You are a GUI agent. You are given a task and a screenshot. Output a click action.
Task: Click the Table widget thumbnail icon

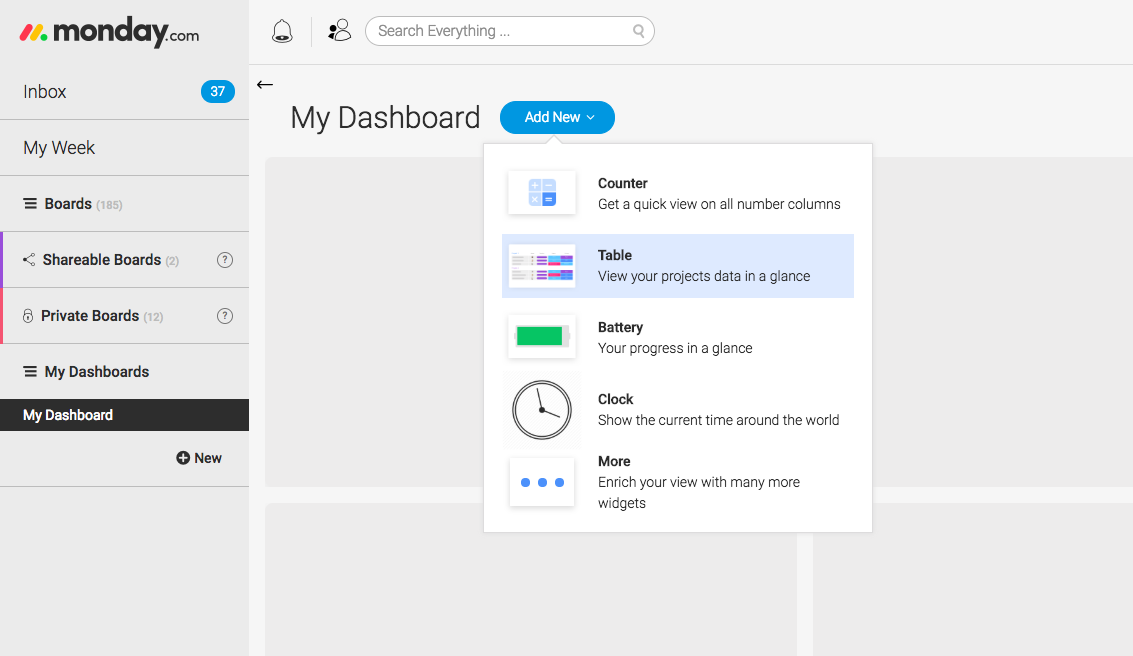[x=542, y=266]
